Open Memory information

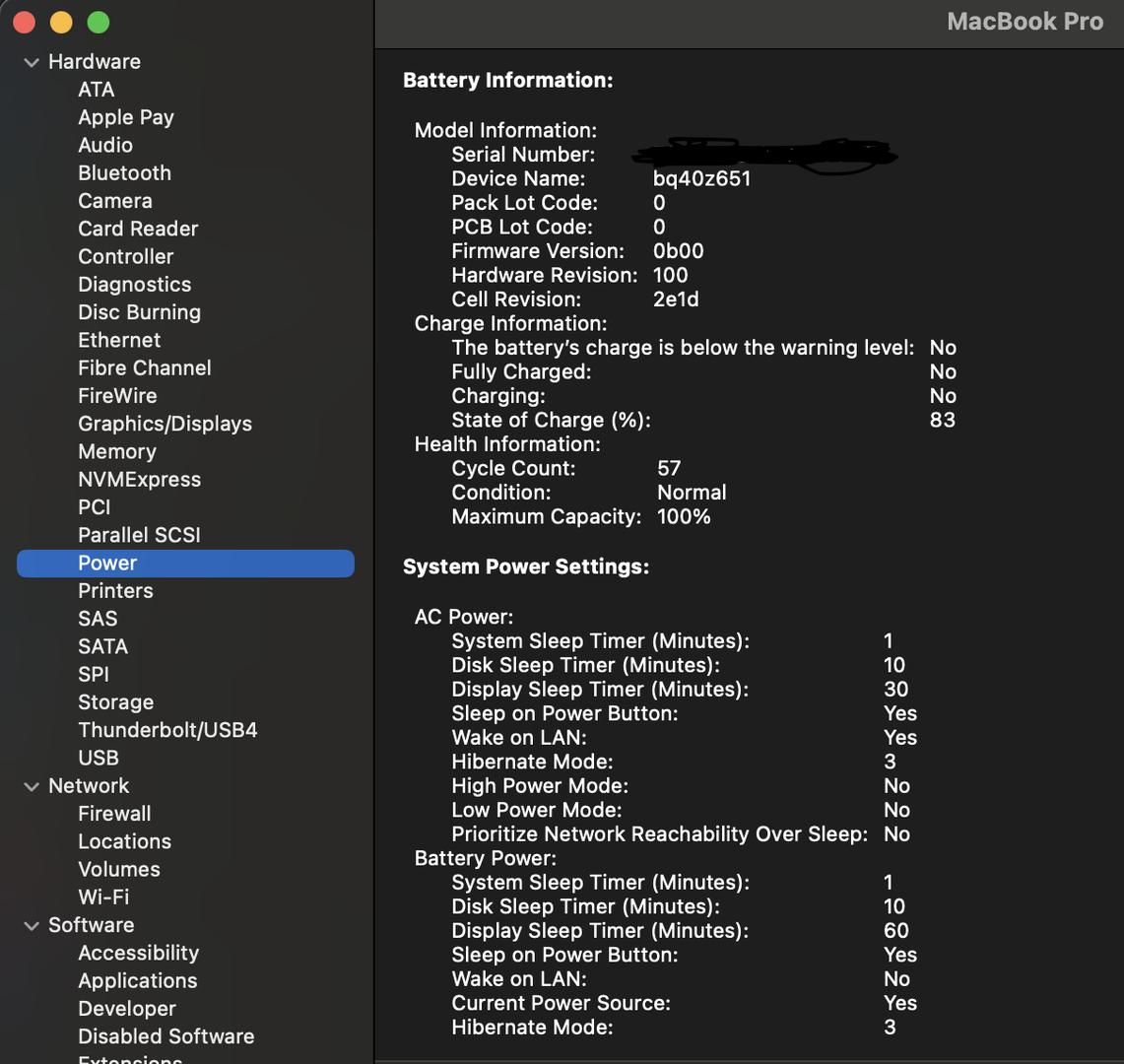(x=117, y=451)
